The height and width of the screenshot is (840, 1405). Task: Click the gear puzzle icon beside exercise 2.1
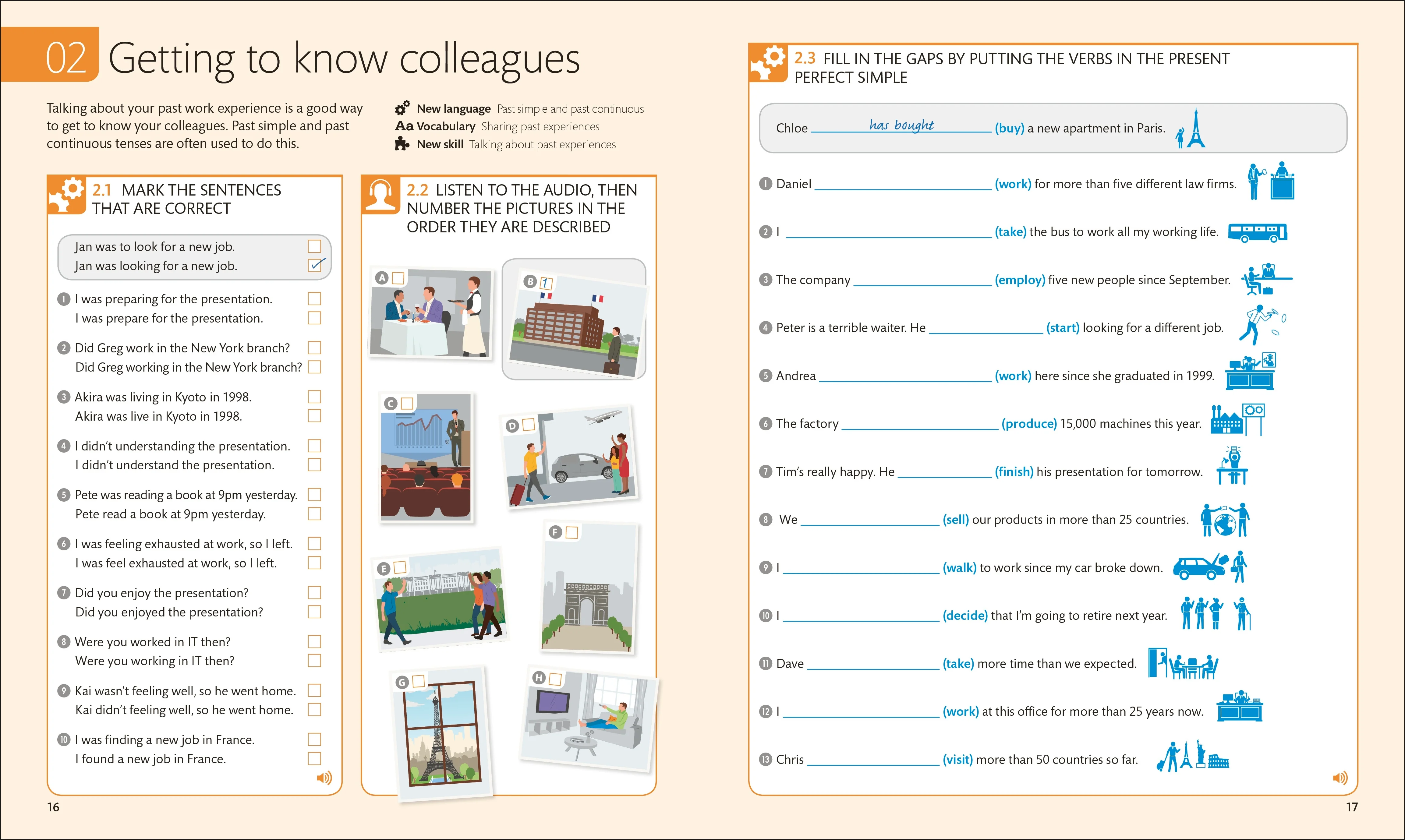coord(67,195)
